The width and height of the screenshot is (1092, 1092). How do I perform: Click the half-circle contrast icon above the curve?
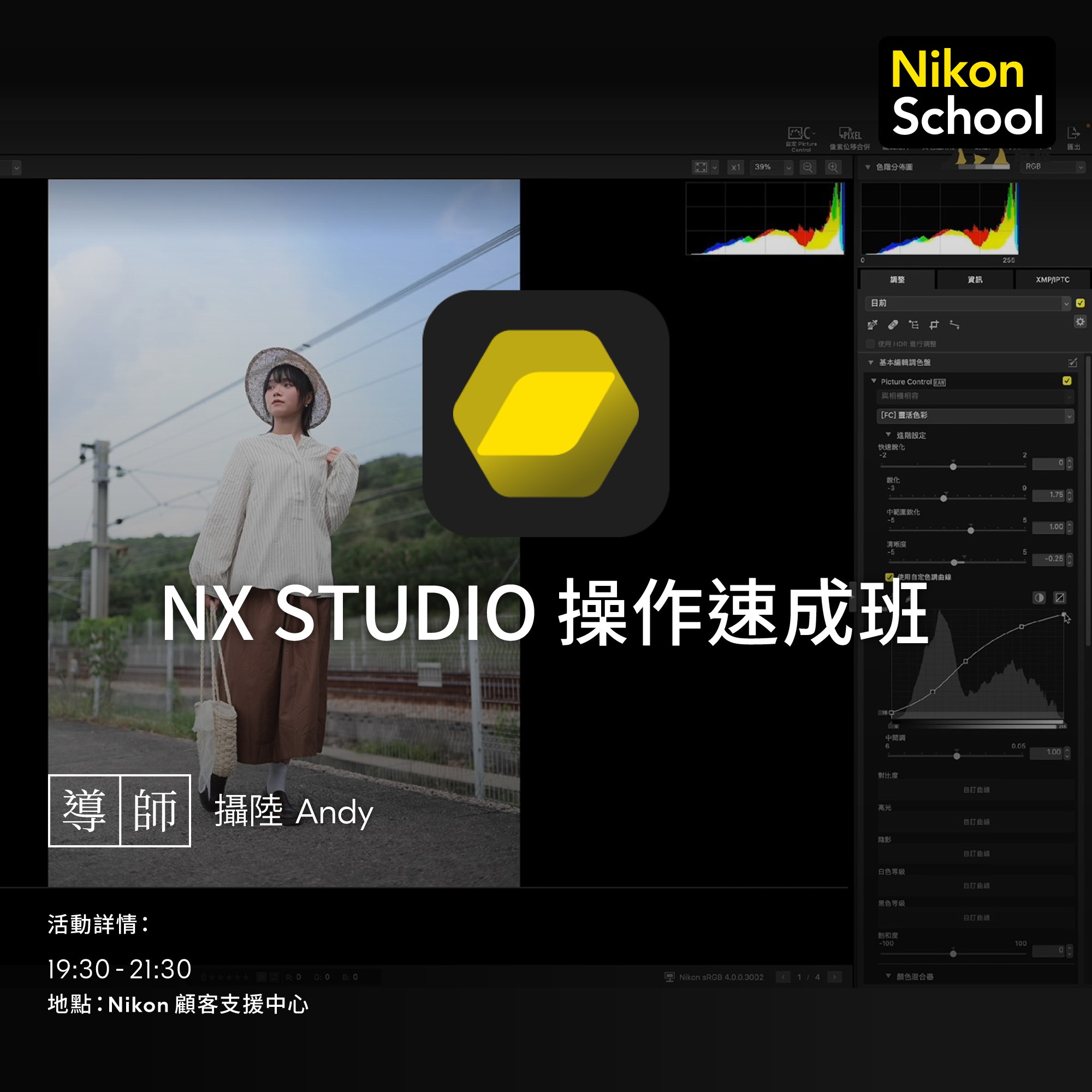click(1039, 598)
